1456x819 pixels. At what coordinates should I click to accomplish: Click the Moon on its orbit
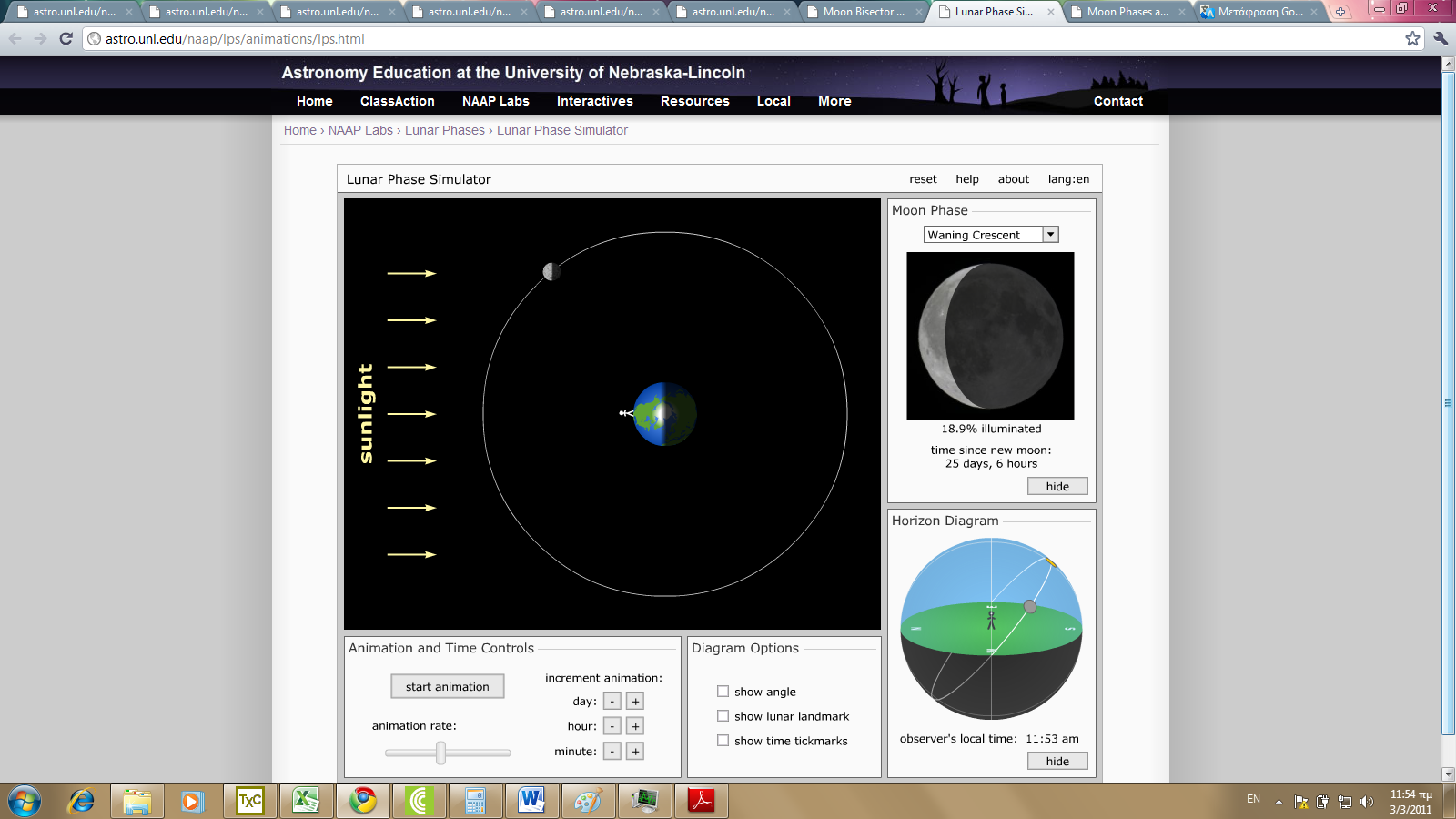click(x=551, y=271)
